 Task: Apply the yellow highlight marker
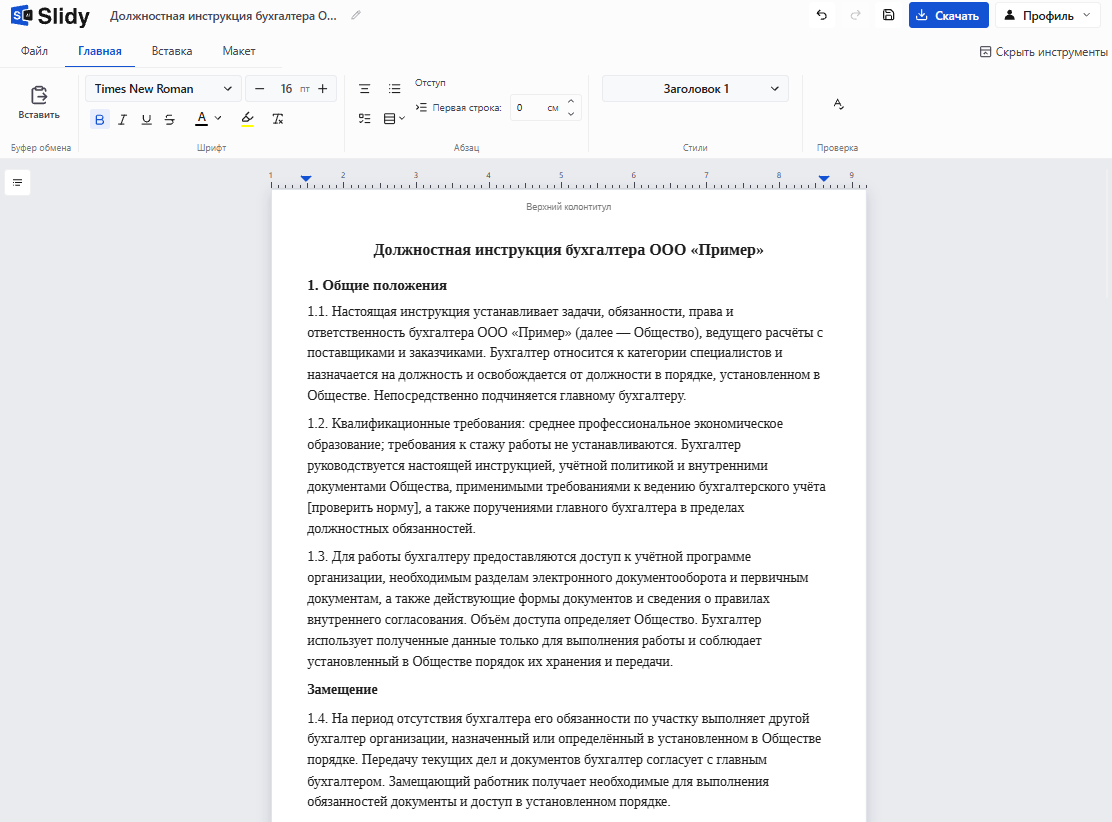coord(248,118)
